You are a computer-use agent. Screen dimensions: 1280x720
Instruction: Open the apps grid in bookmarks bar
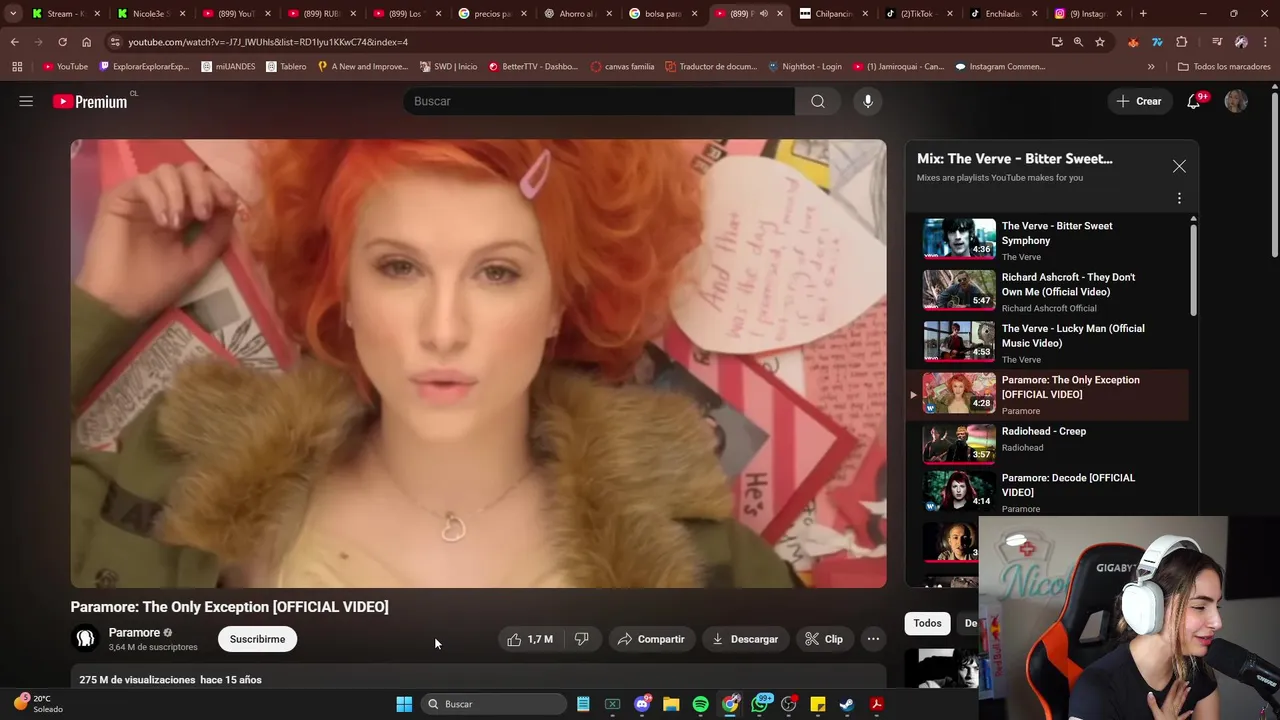point(17,67)
